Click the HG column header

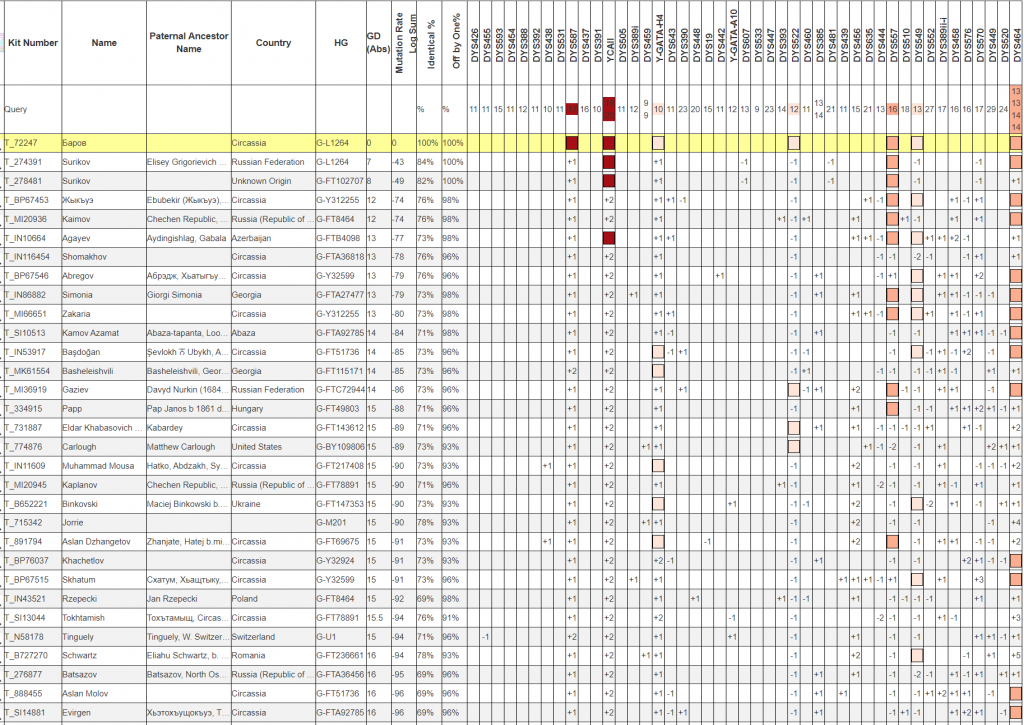tap(340, 43)
